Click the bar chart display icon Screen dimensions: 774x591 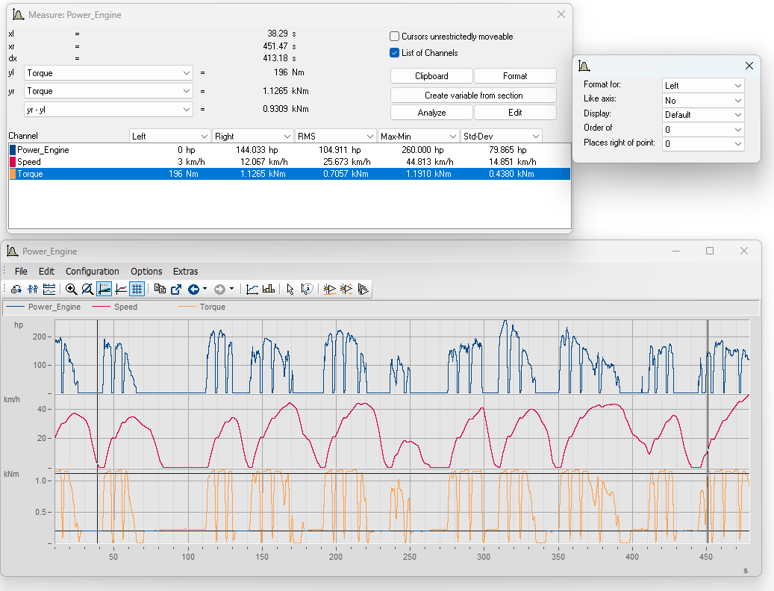tap(268, 289)
